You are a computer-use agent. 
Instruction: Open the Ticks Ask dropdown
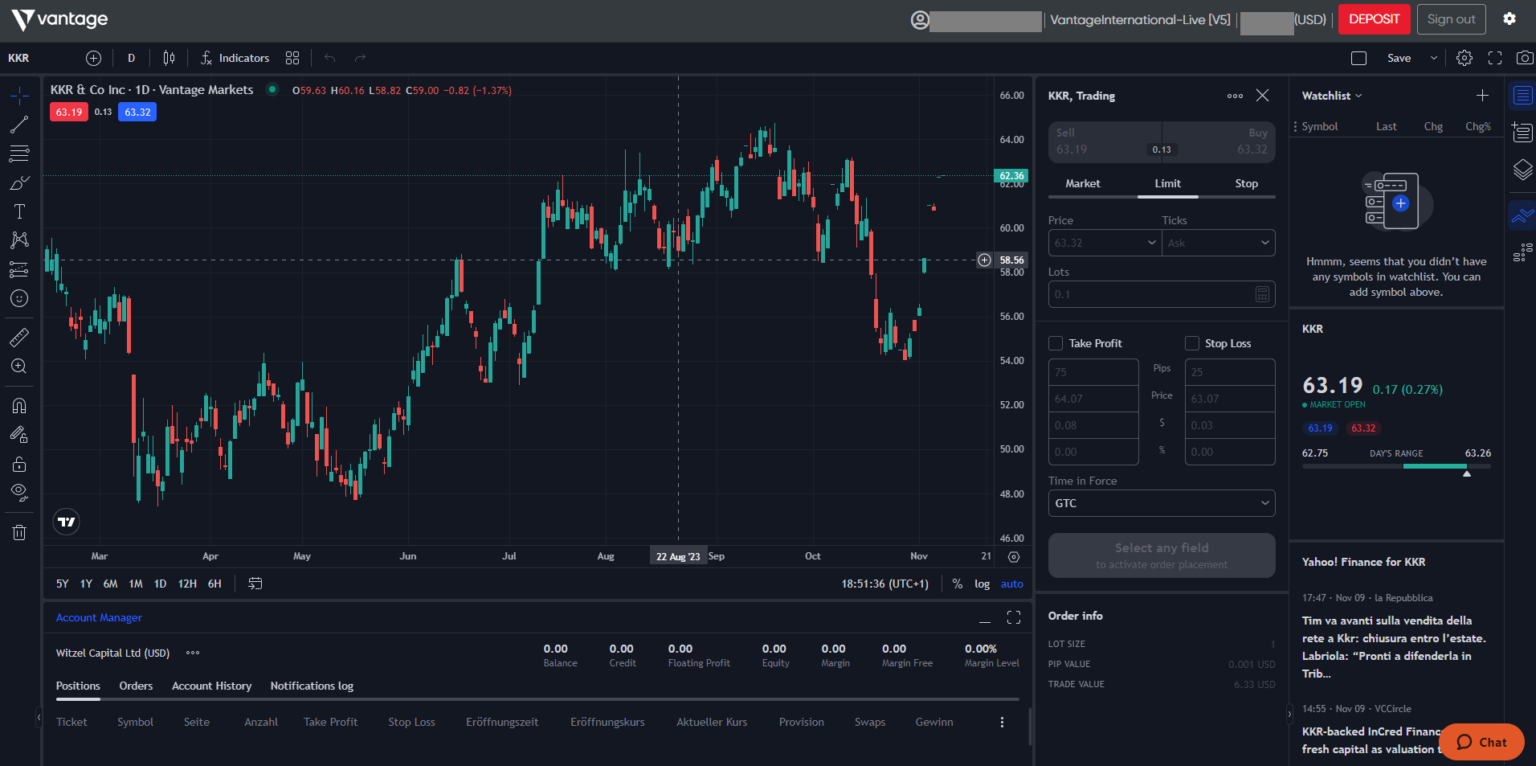[x=1218, y=242]
